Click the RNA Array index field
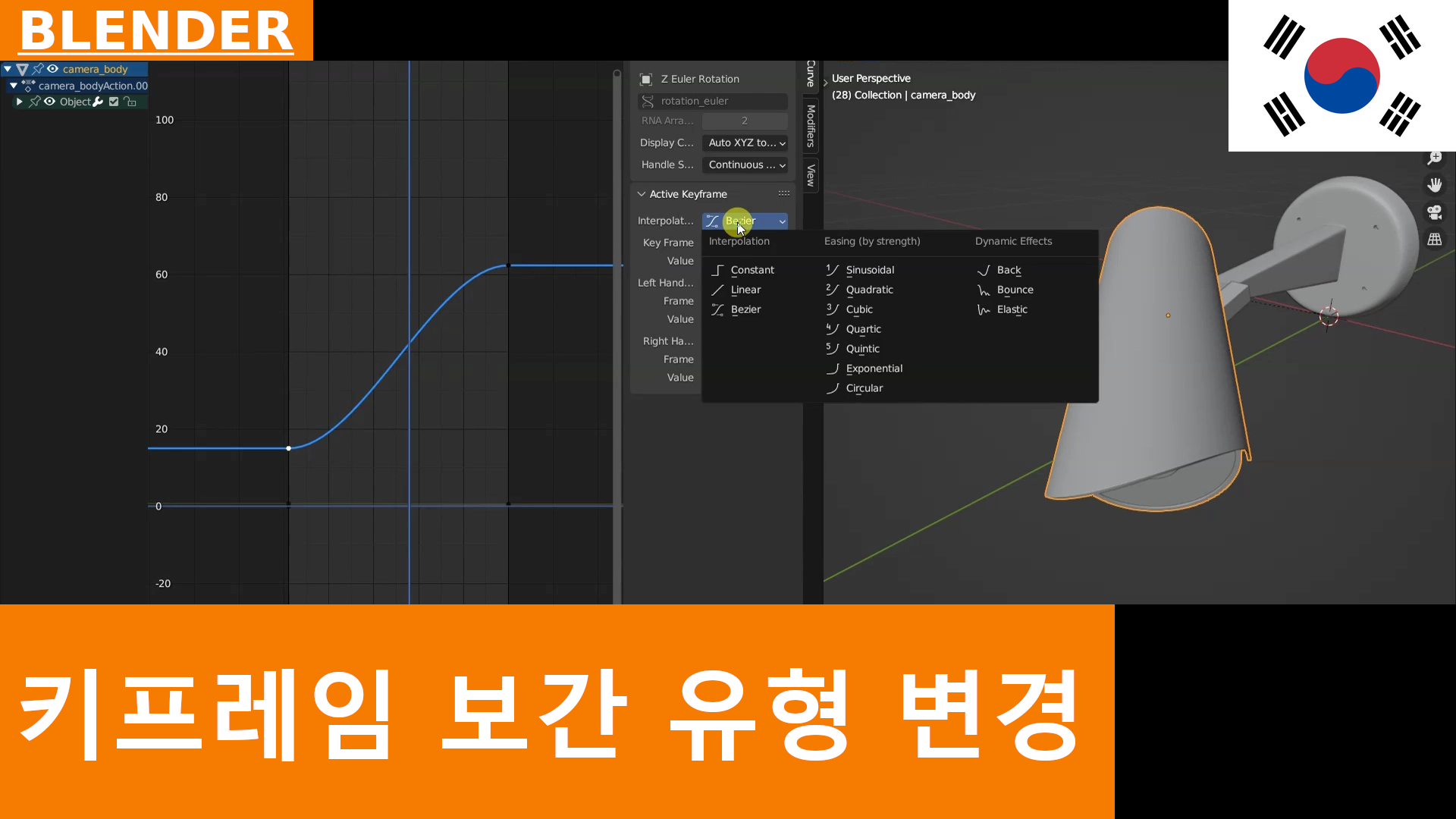 (745, 121)
